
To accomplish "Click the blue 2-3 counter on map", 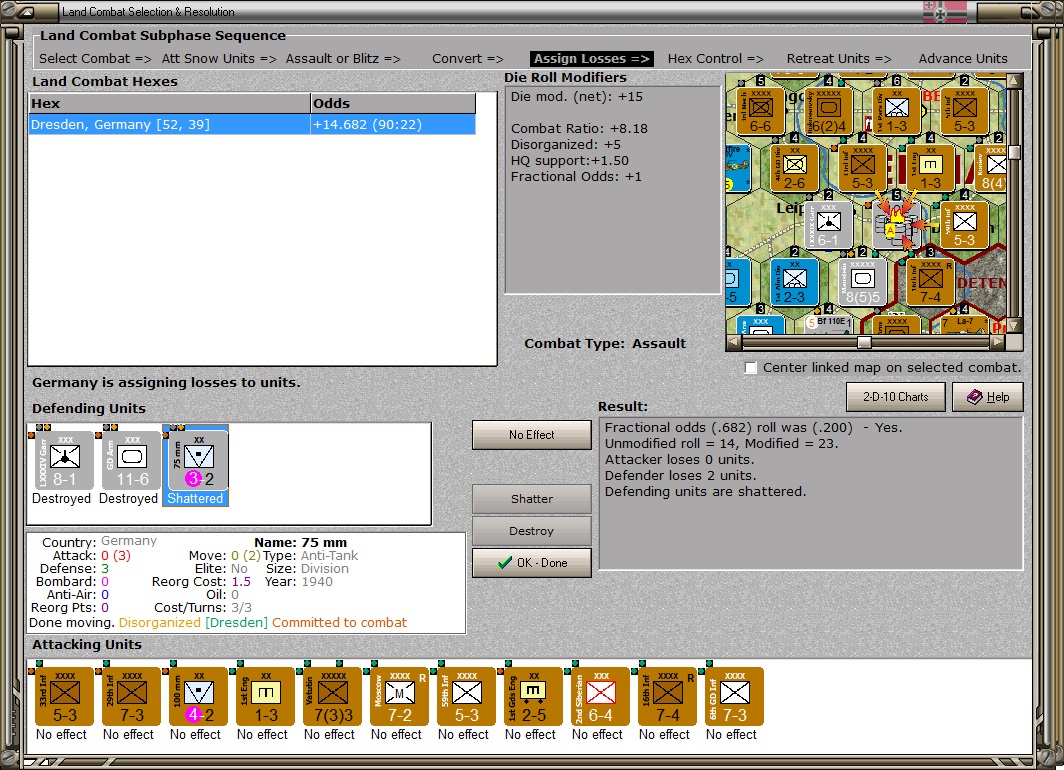I will [795, 282].
